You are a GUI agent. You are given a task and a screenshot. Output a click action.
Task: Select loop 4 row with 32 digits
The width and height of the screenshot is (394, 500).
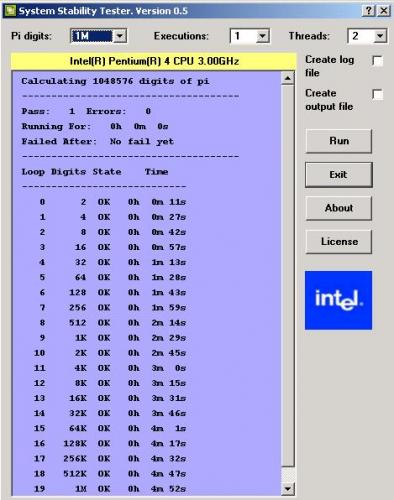coord(112,262)
